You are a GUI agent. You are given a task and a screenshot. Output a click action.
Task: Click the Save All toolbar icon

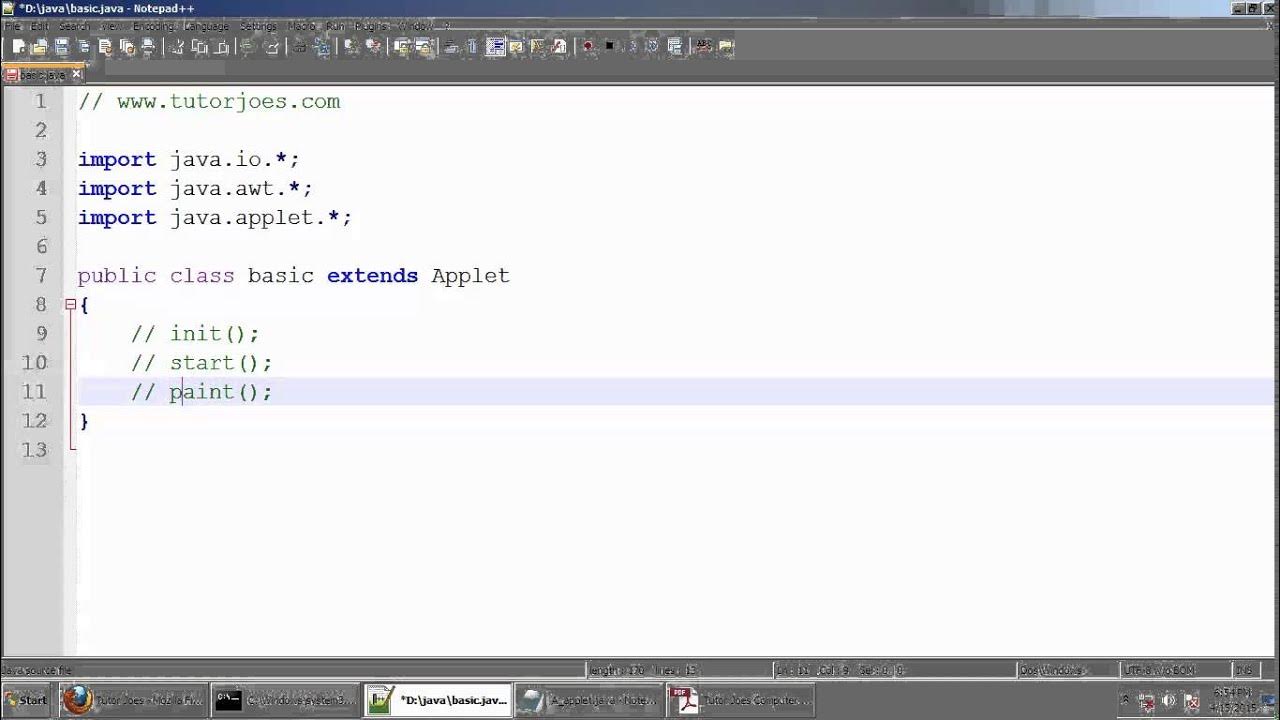click(x=84, y=46)
